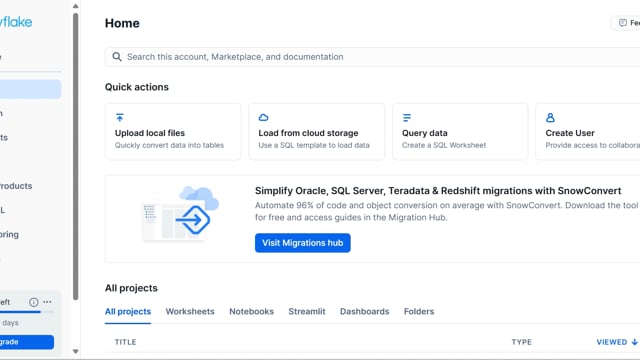
Task: Switch to the Streamlit tab
Action: [x=307, y=311]
